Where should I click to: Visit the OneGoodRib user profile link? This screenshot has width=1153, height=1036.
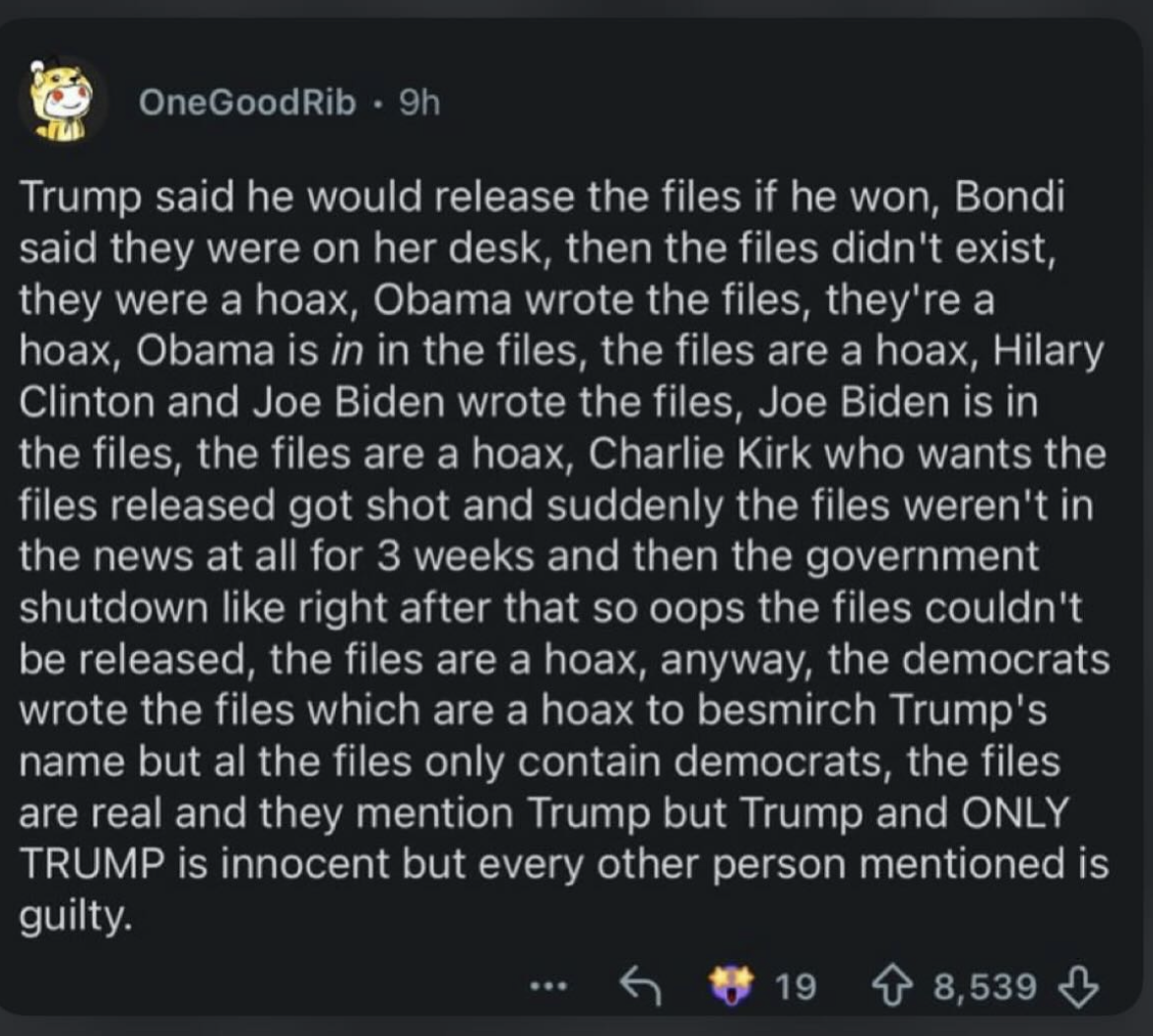pyautogui.click(x=247, y=102)
